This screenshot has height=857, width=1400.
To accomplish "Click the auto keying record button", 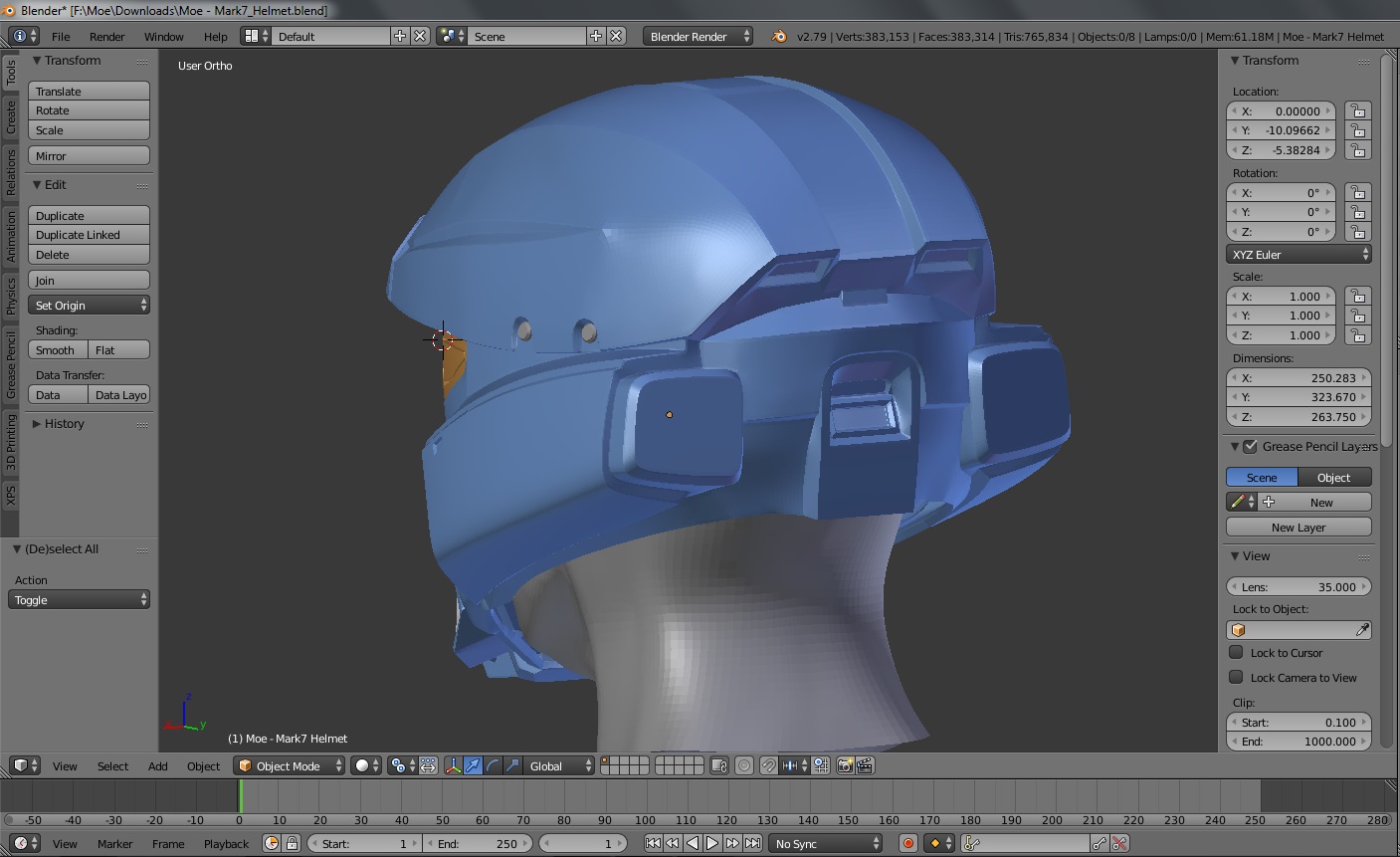I will click(x=907, y=843).
